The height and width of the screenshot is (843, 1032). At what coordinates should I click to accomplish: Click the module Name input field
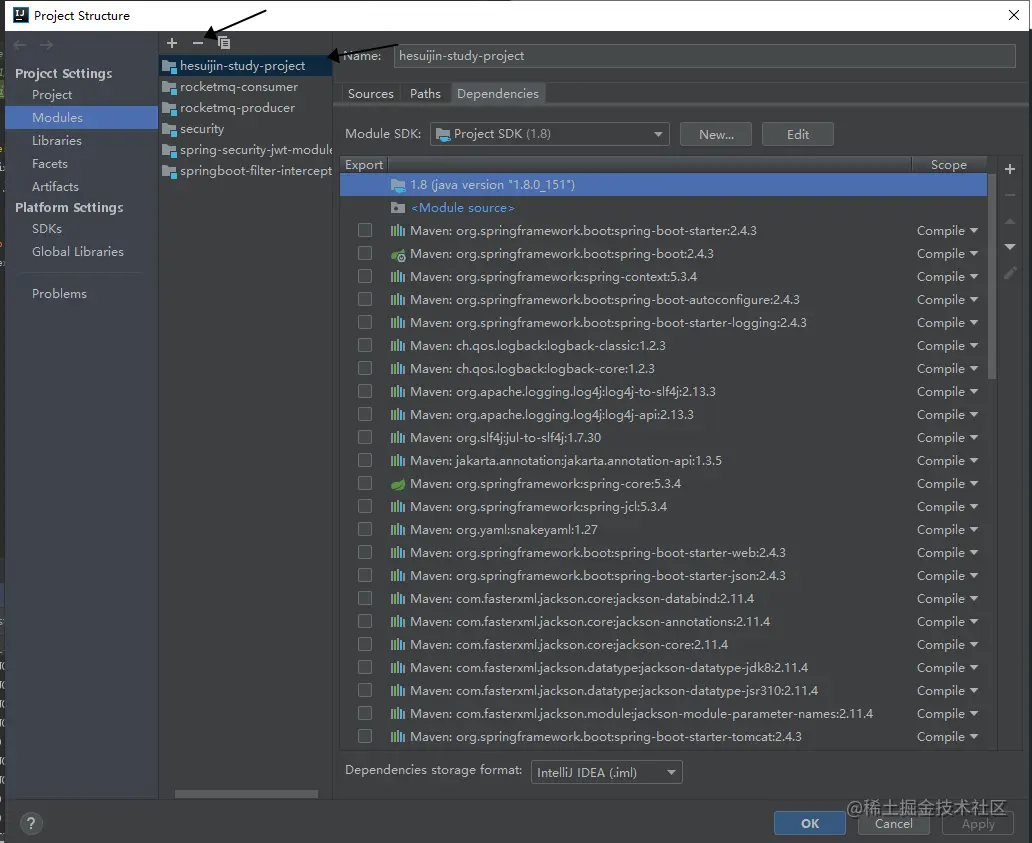coord(704,56)
